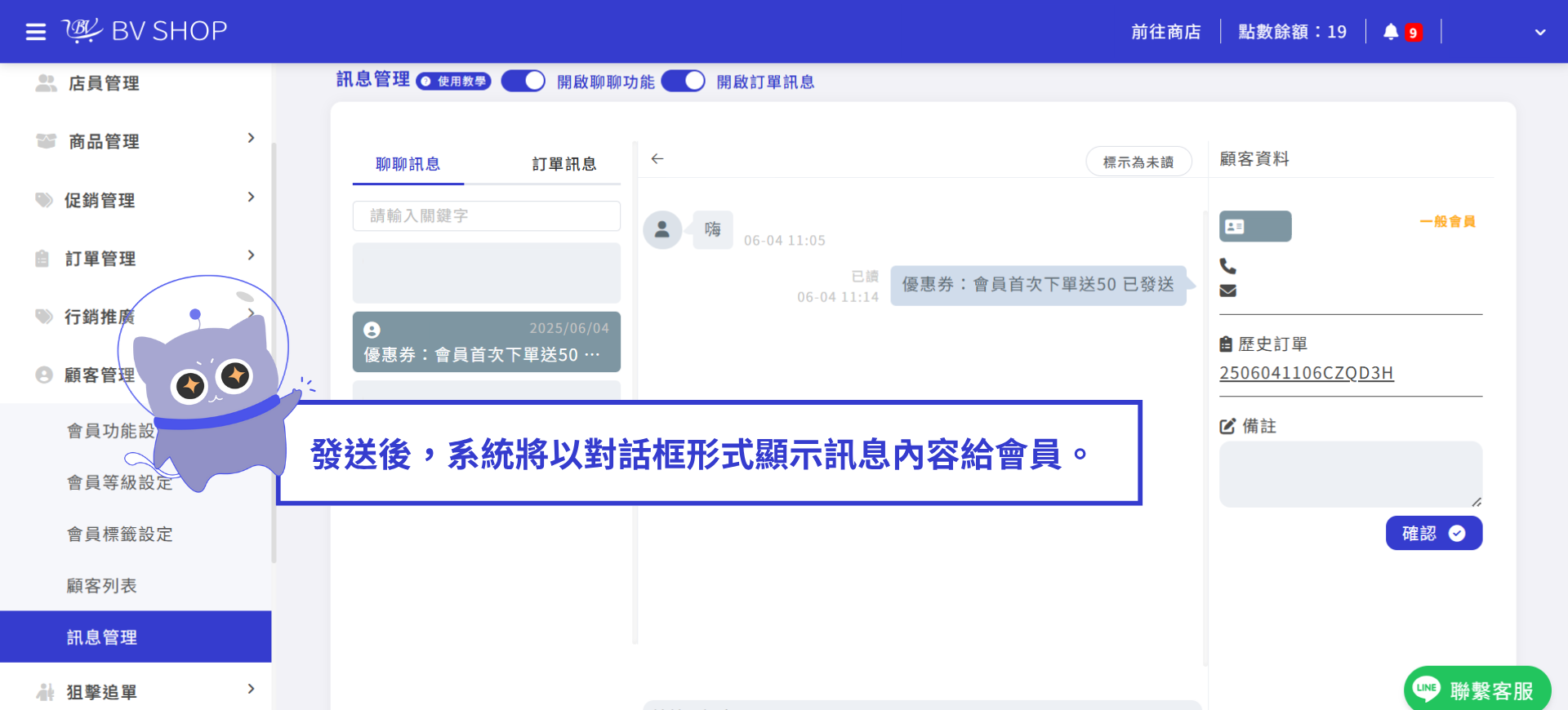Click the 促銷管理 tag icon
The height and width of the screenshot is (710, 1568).
tap(44, 200)
